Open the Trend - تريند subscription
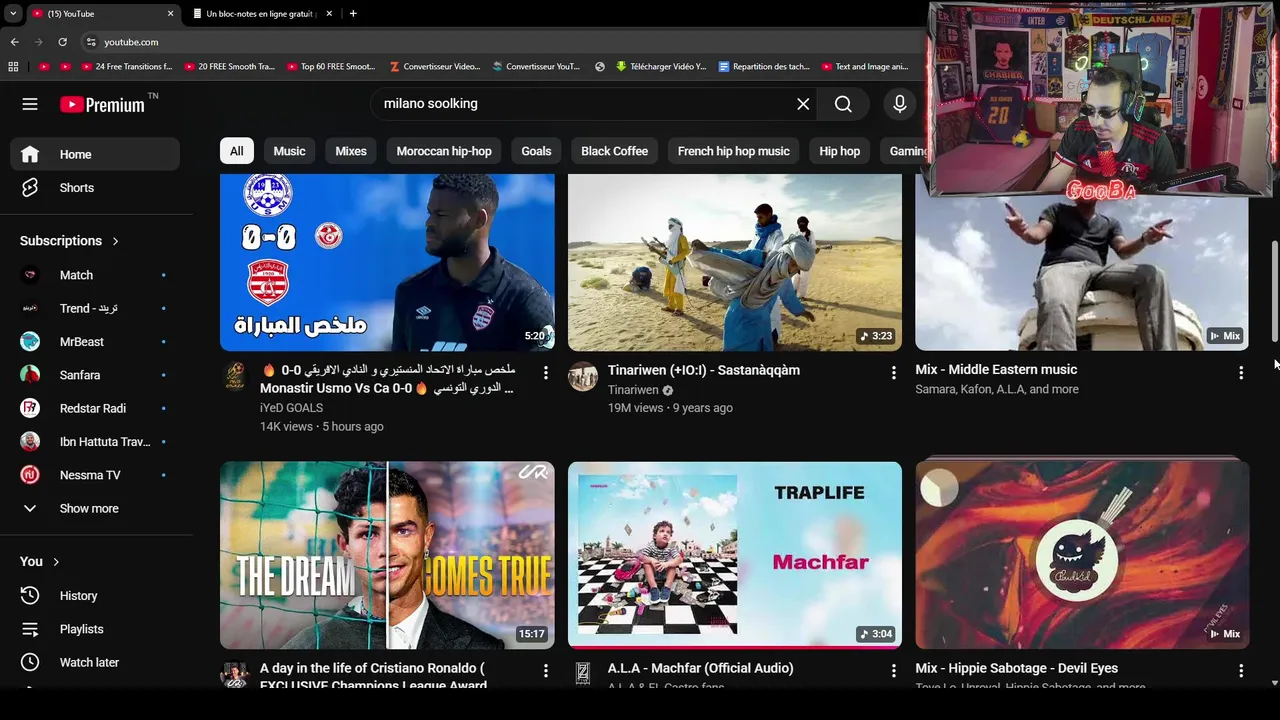 point(95,308)
